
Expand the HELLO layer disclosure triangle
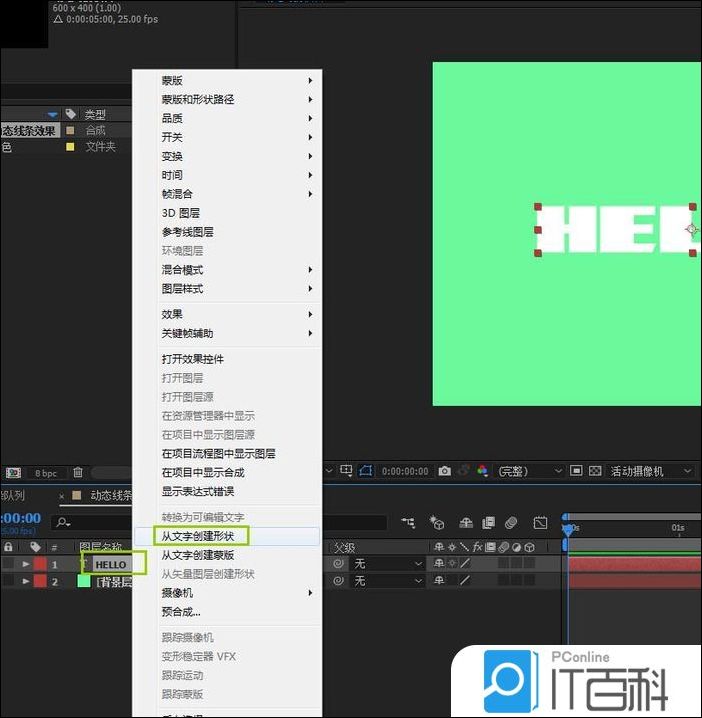[x=26, y=564]
